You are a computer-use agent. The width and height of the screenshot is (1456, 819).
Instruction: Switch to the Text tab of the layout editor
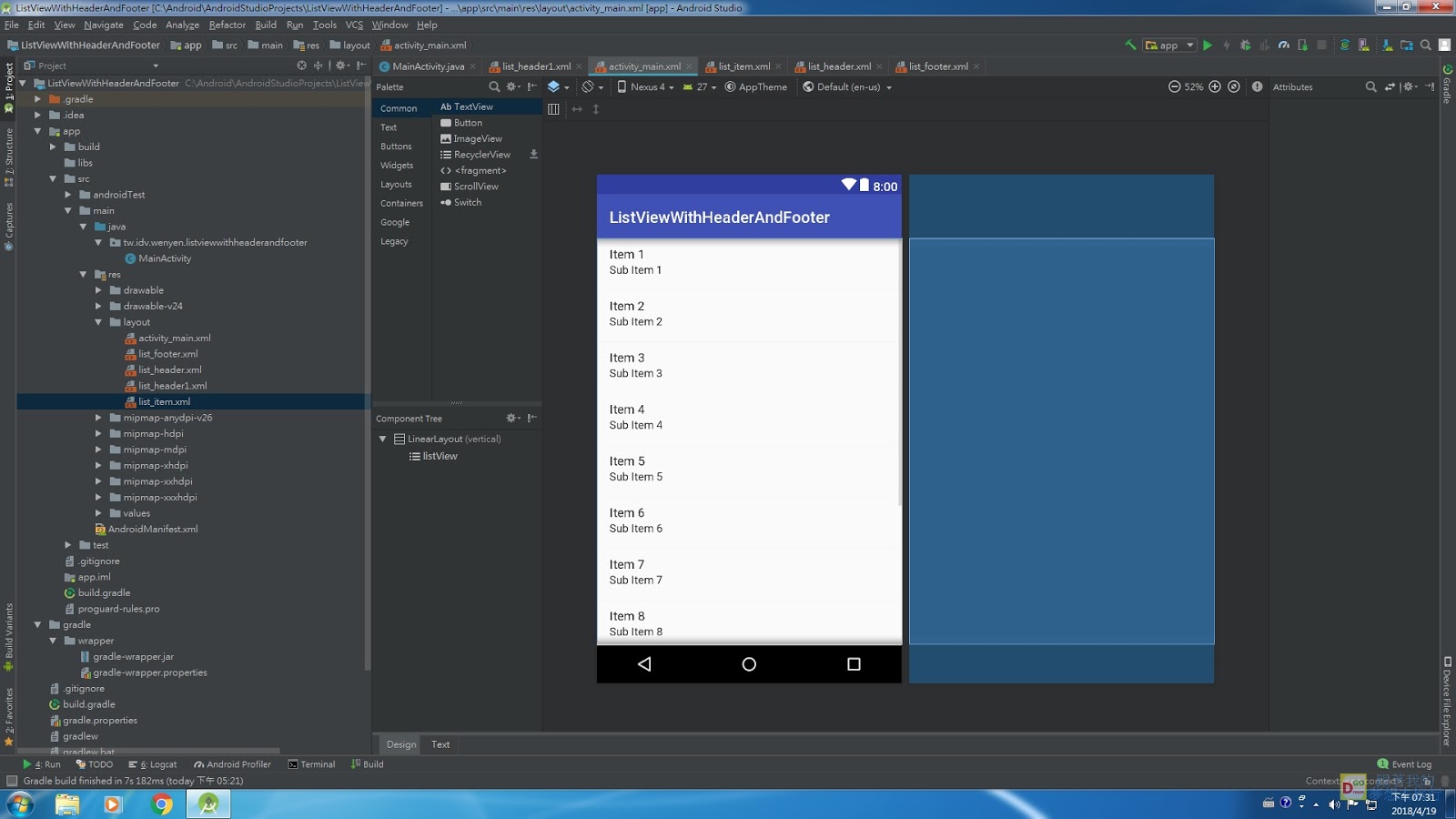(x=440, y=744)
